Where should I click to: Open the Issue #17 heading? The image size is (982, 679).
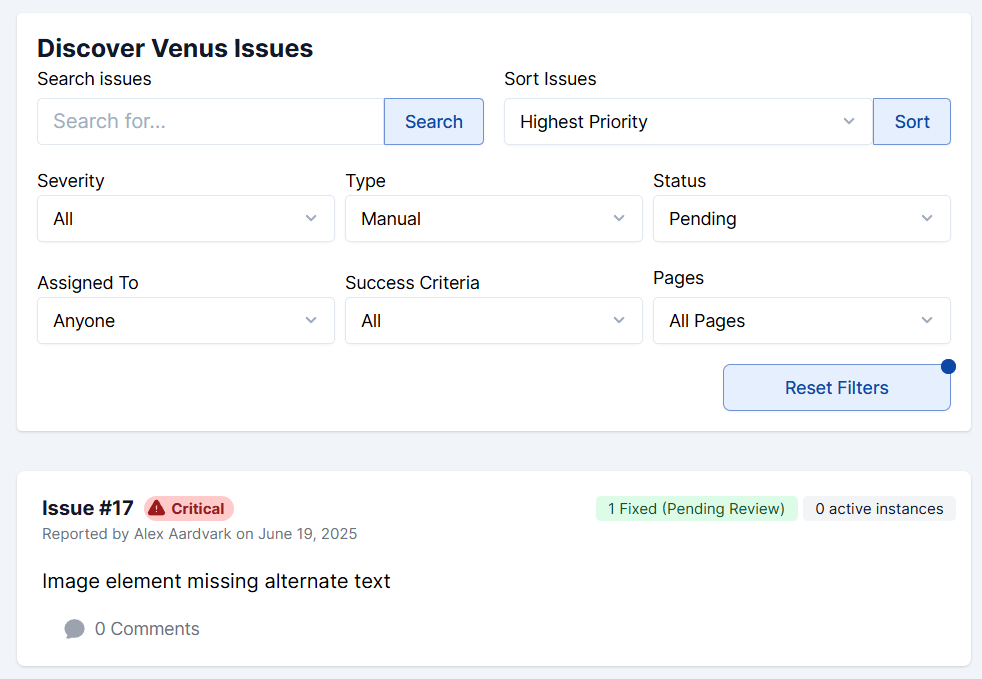pos(88,509)
